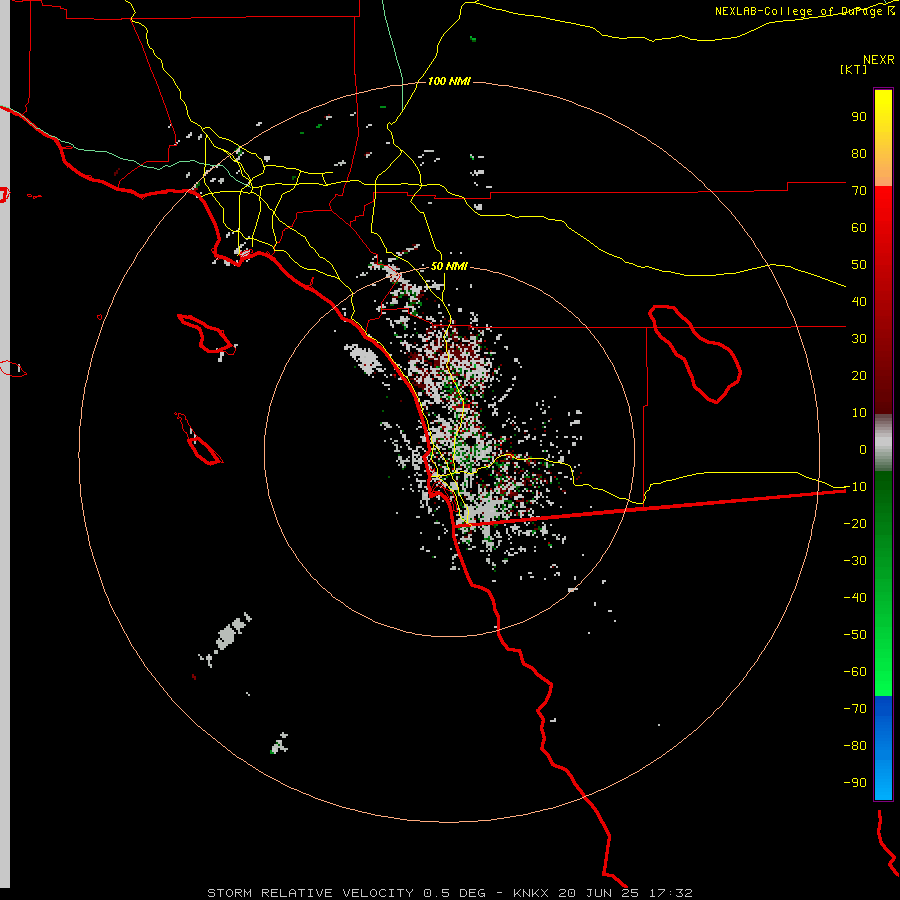Select the 0 value on velocity scale
This screenshot has width=900, height=900.
point(863,449)
